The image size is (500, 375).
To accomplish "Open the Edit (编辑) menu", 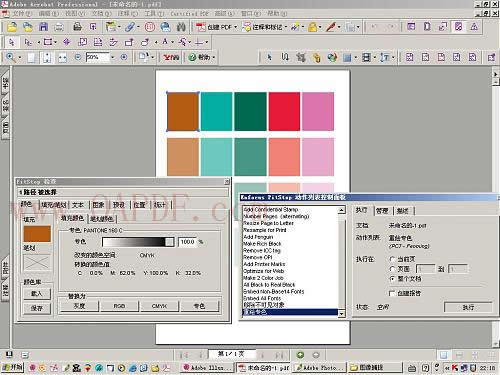I will (x=49, y=14).
